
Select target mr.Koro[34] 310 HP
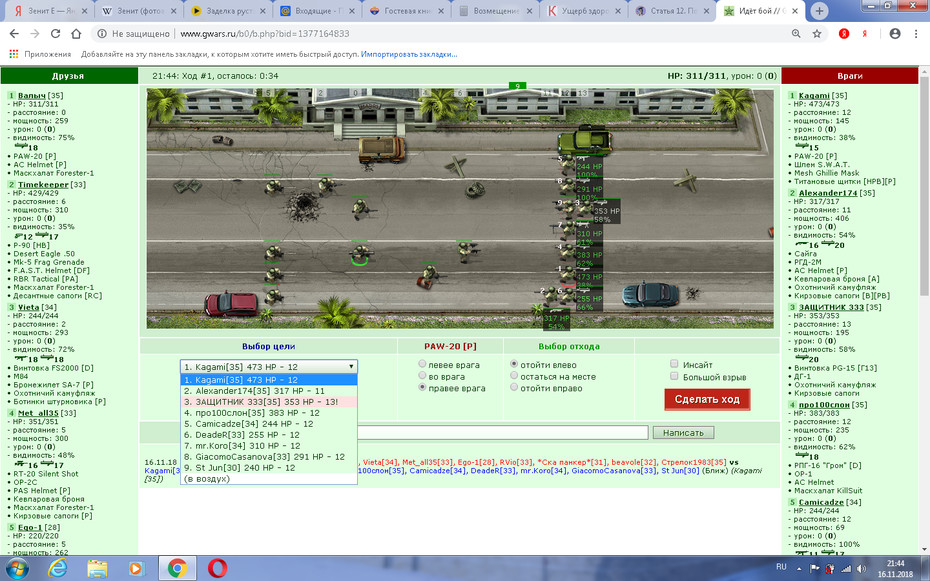[x=269, y=446]
